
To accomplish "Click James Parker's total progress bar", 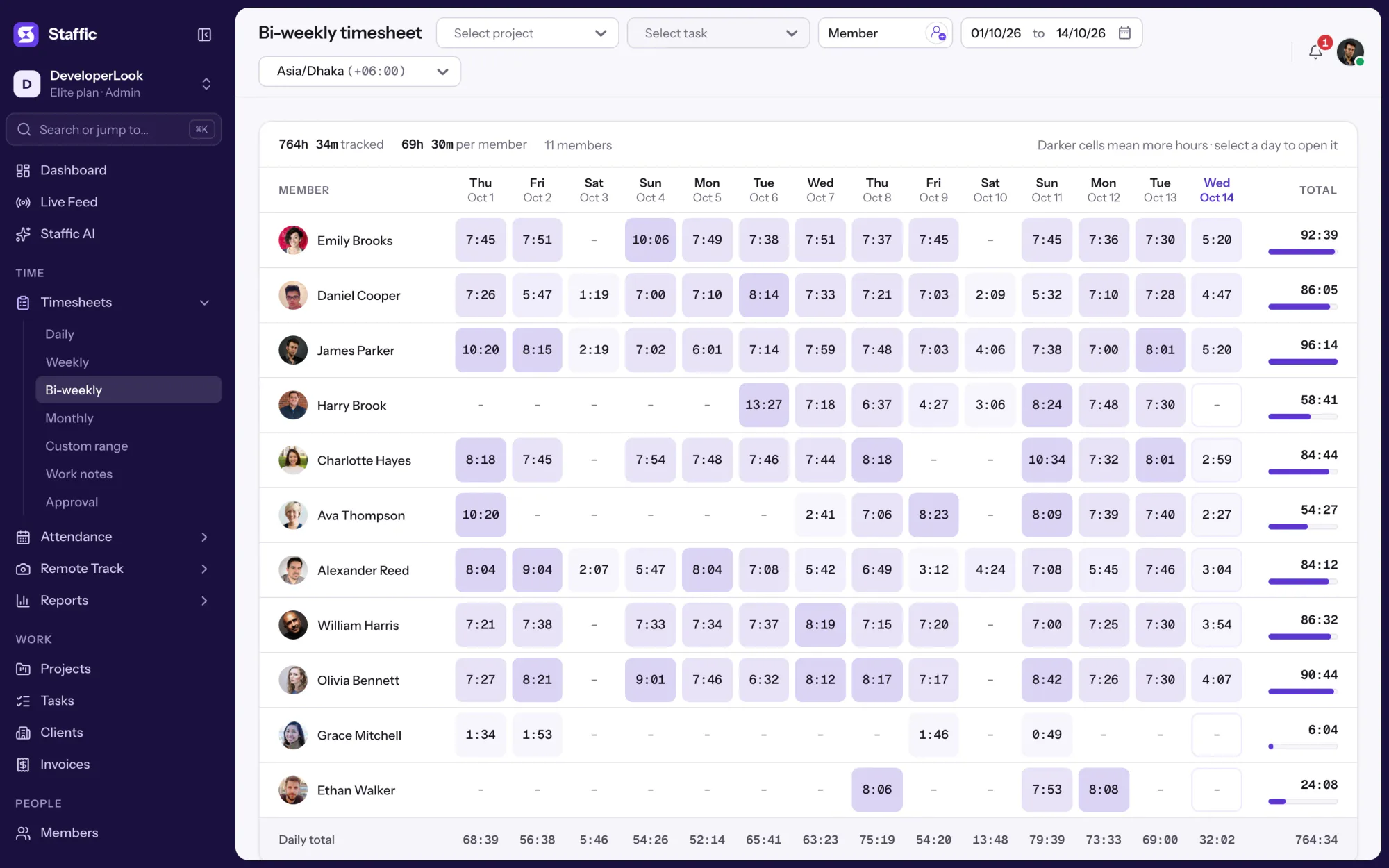I will (x=1303, y=362).
